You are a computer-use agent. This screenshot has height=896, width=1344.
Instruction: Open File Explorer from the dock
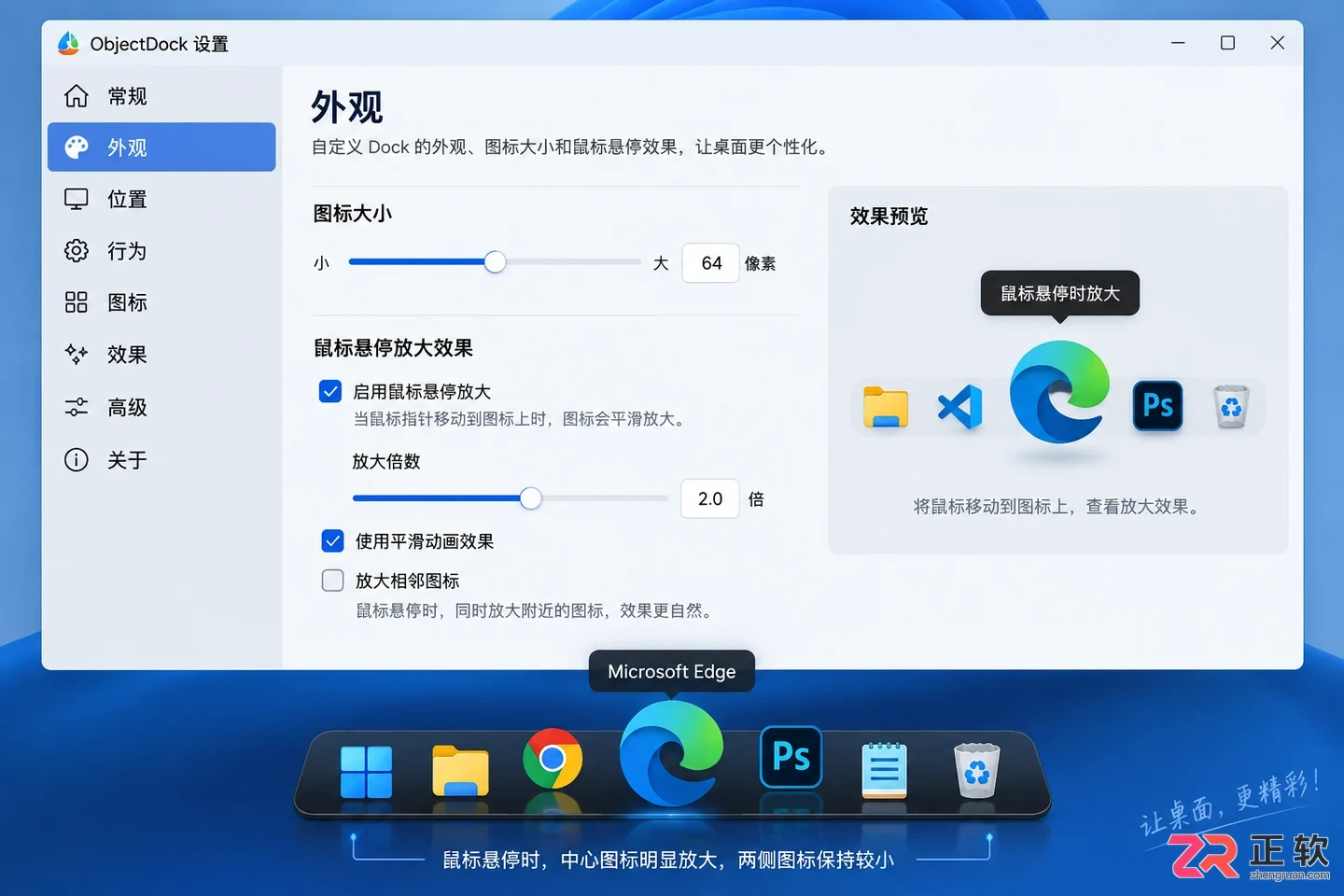pos(460,771)
